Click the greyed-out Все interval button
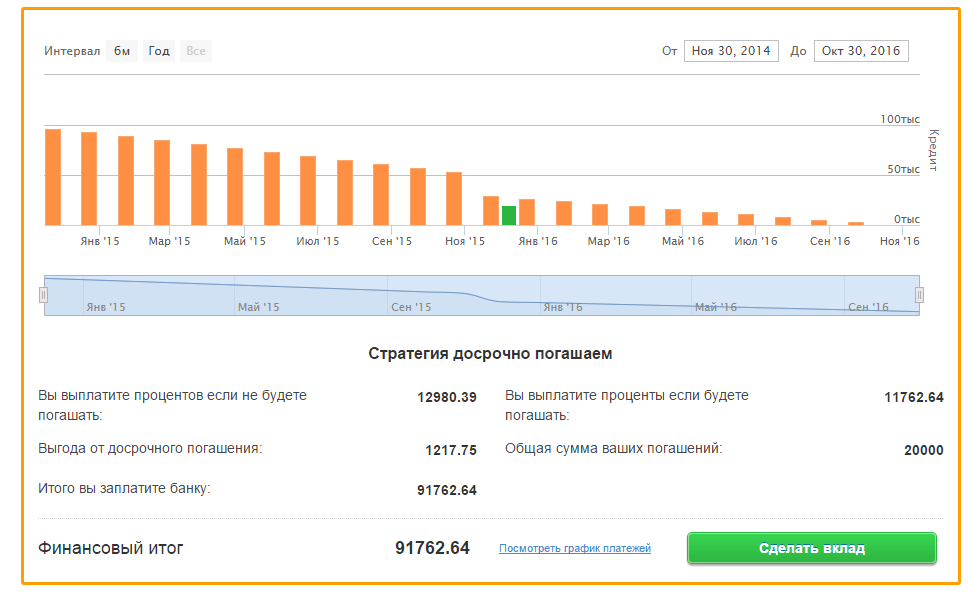Viewport: 968px width, 596px height. point(196,51)
